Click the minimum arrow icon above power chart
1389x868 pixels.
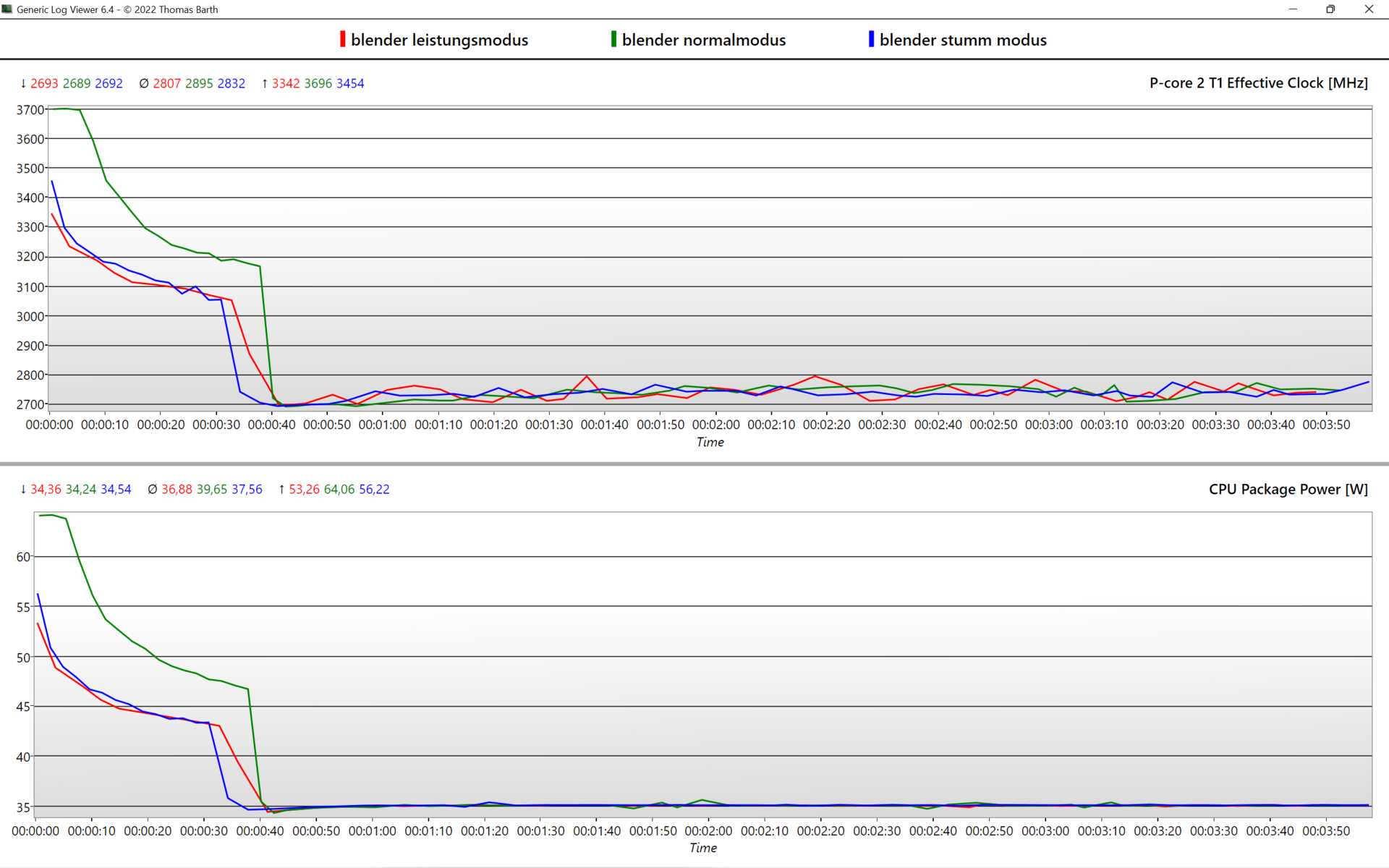pyautogui.click(x=23, y=490)
